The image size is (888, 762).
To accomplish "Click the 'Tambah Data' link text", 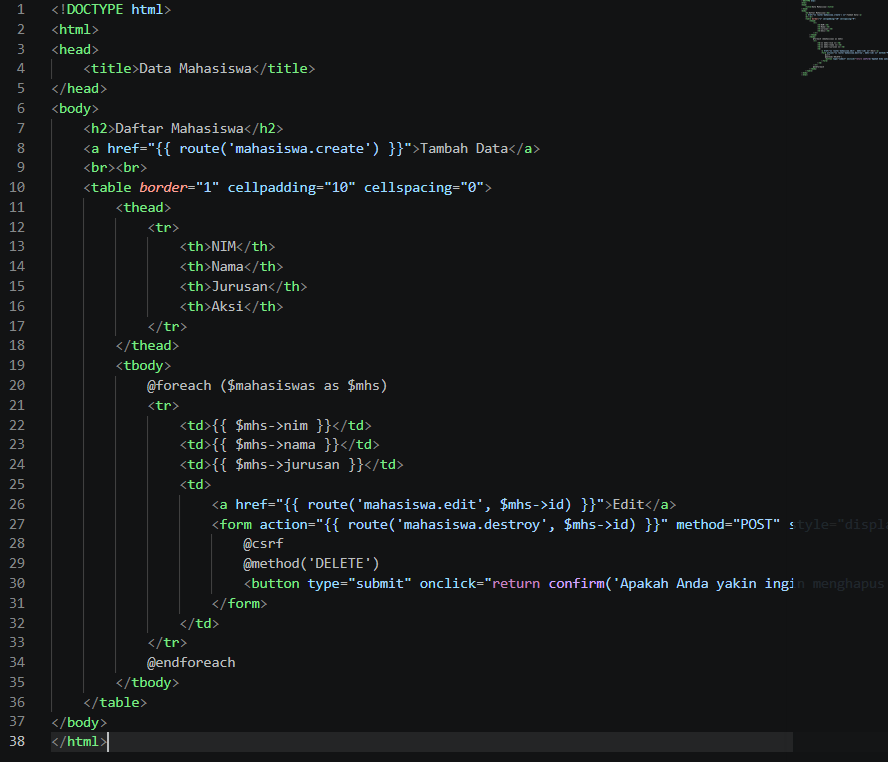I will 464,148.
